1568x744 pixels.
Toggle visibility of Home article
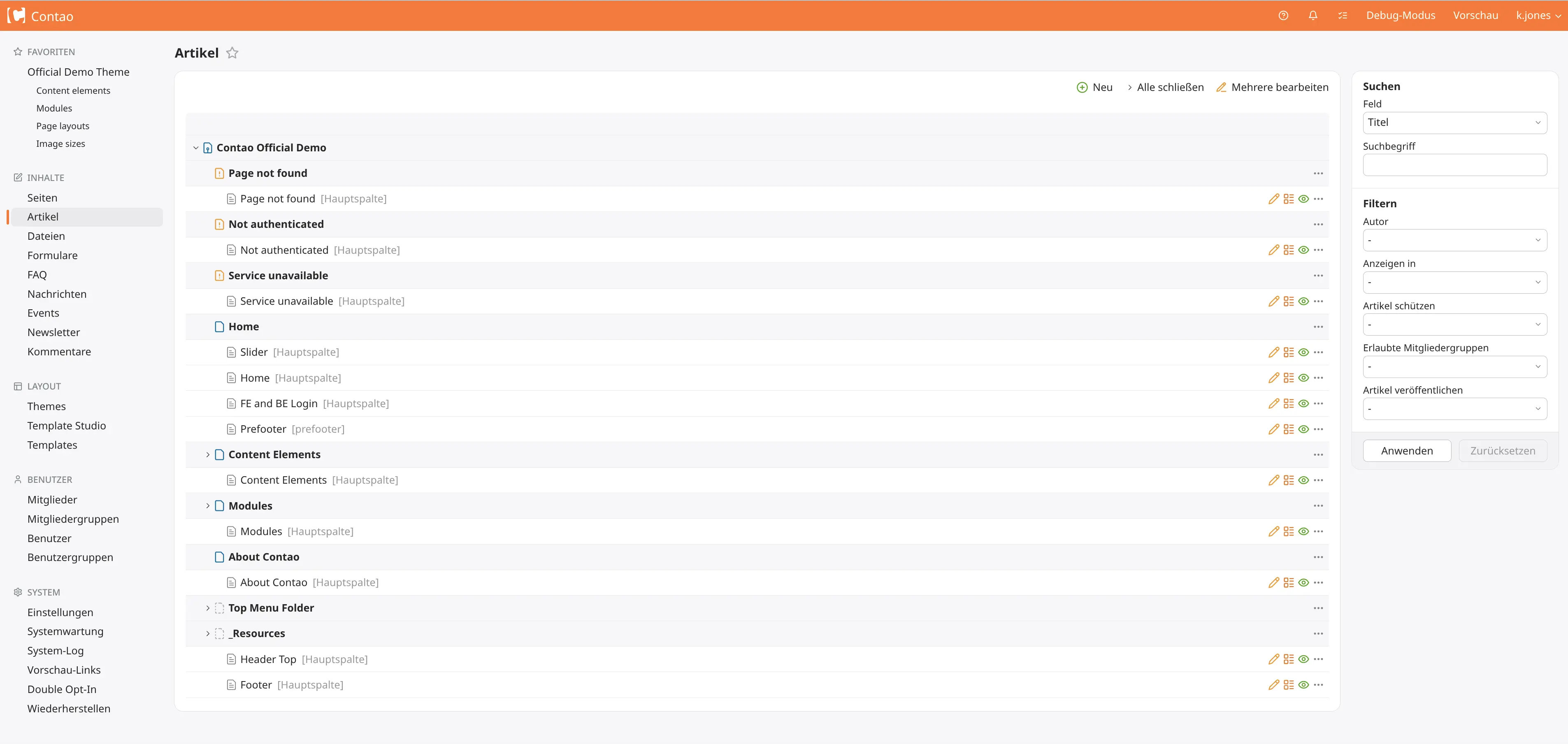1303,378
